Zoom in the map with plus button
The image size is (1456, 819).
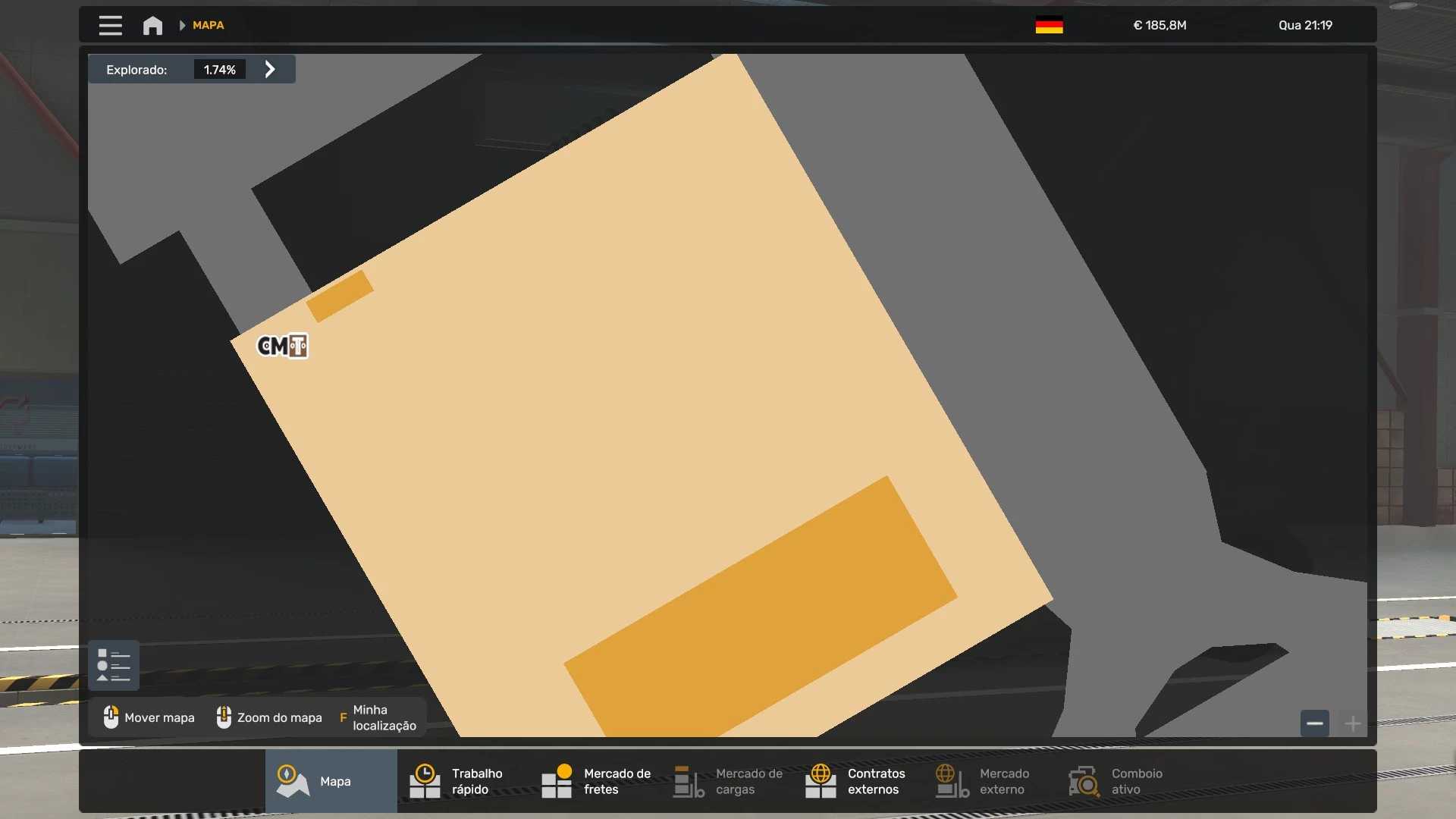(x=1352, y=723)
